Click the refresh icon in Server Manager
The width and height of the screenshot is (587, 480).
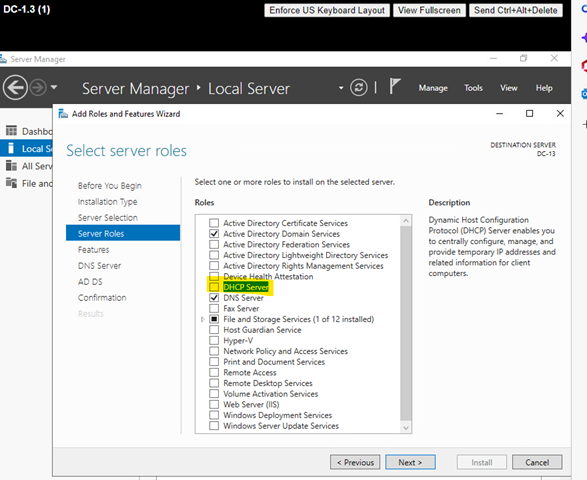pos(359,88)
